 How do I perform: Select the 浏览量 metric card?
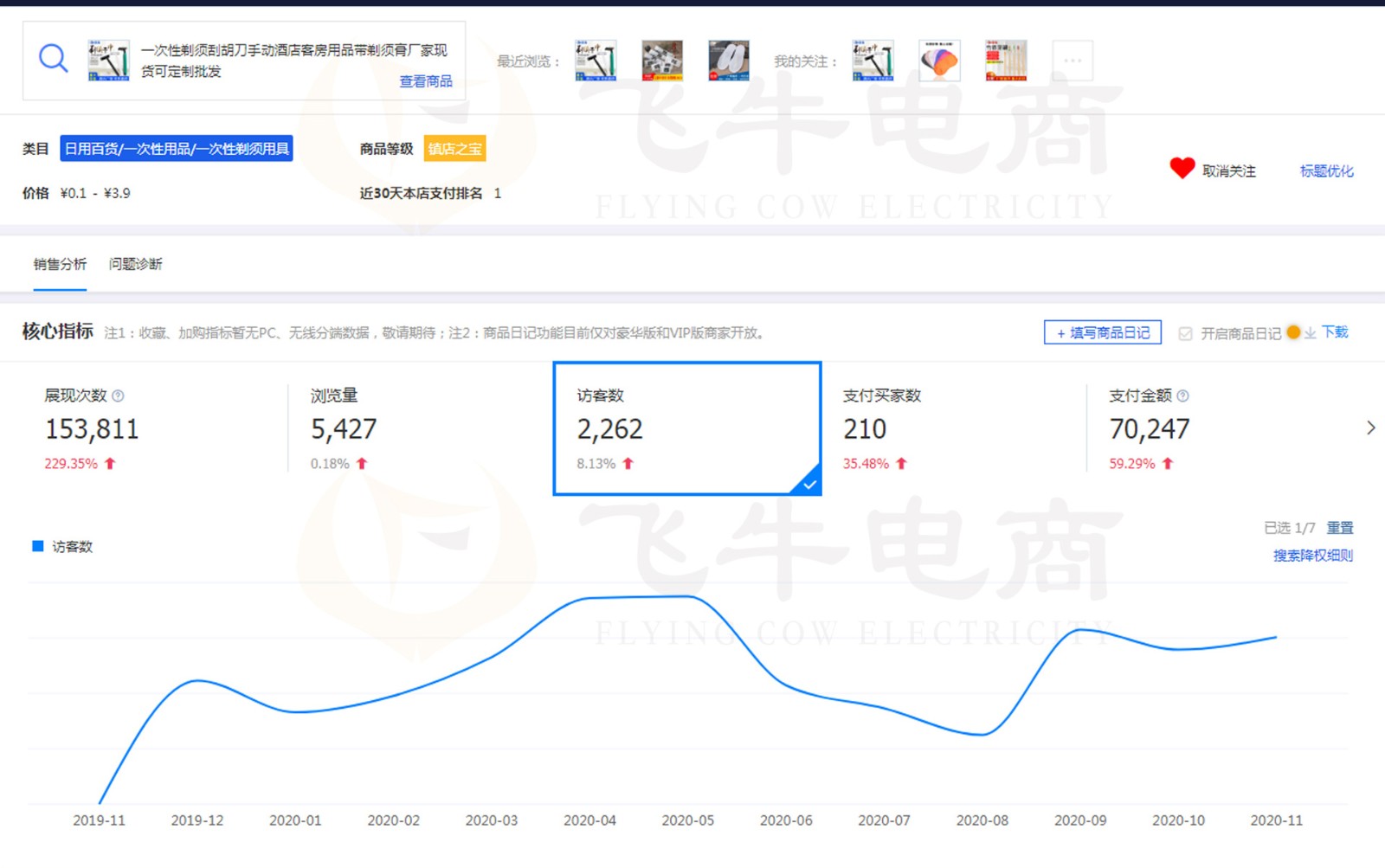[x=420, y=428]
